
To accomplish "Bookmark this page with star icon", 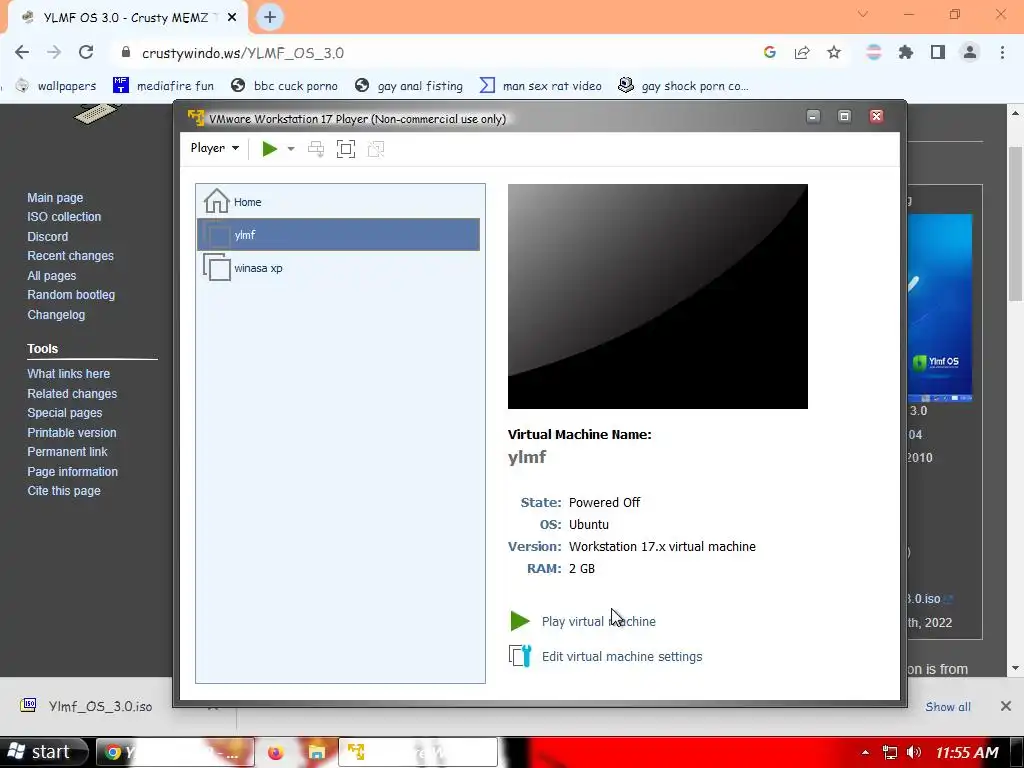I will 834,52.
